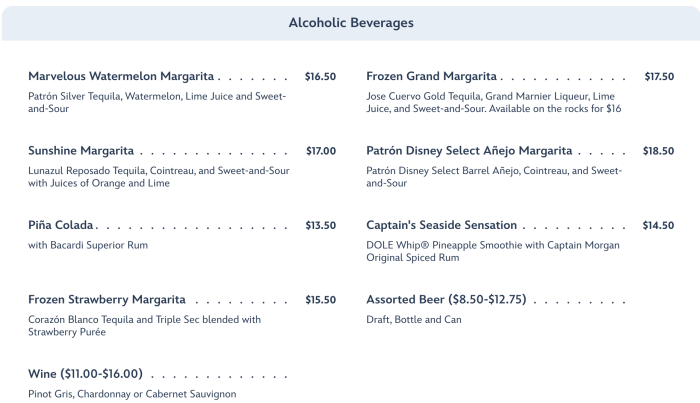Select the Wine ($11.00-$16.00) heading
The image size is (700, 403).
click(86, 374)
